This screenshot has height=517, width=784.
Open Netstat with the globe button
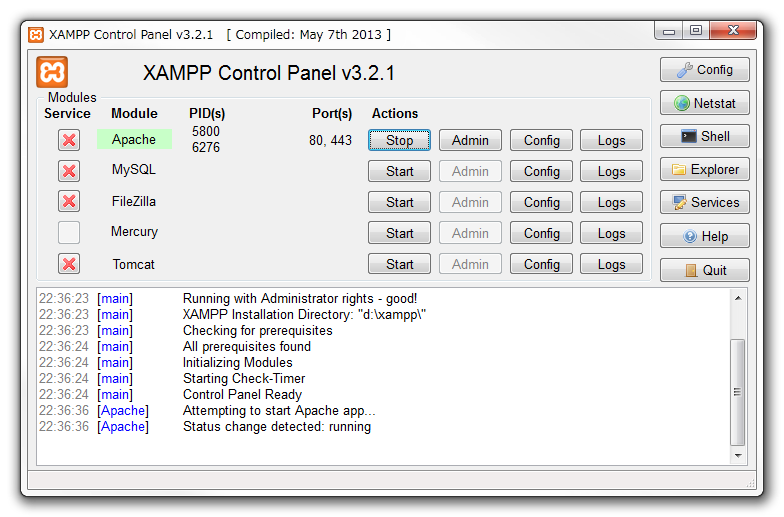point(704,103)
